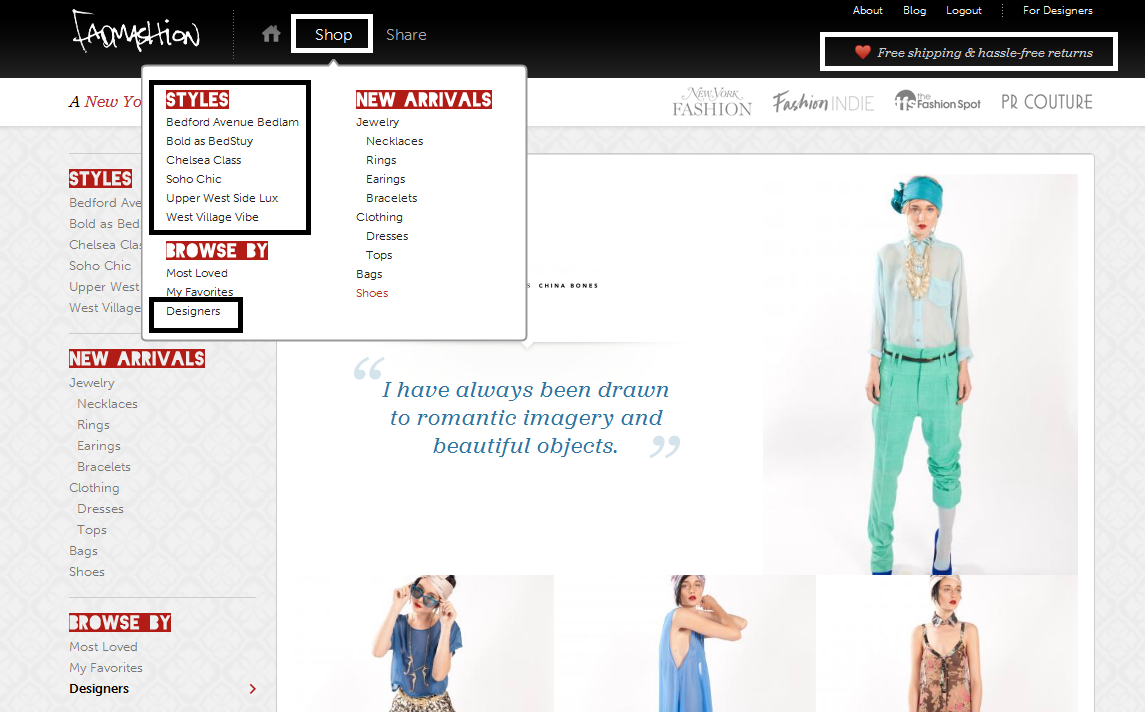Open the floral camisole top photo
This screenshot has width=1145, height=712.
pos(947,643)
